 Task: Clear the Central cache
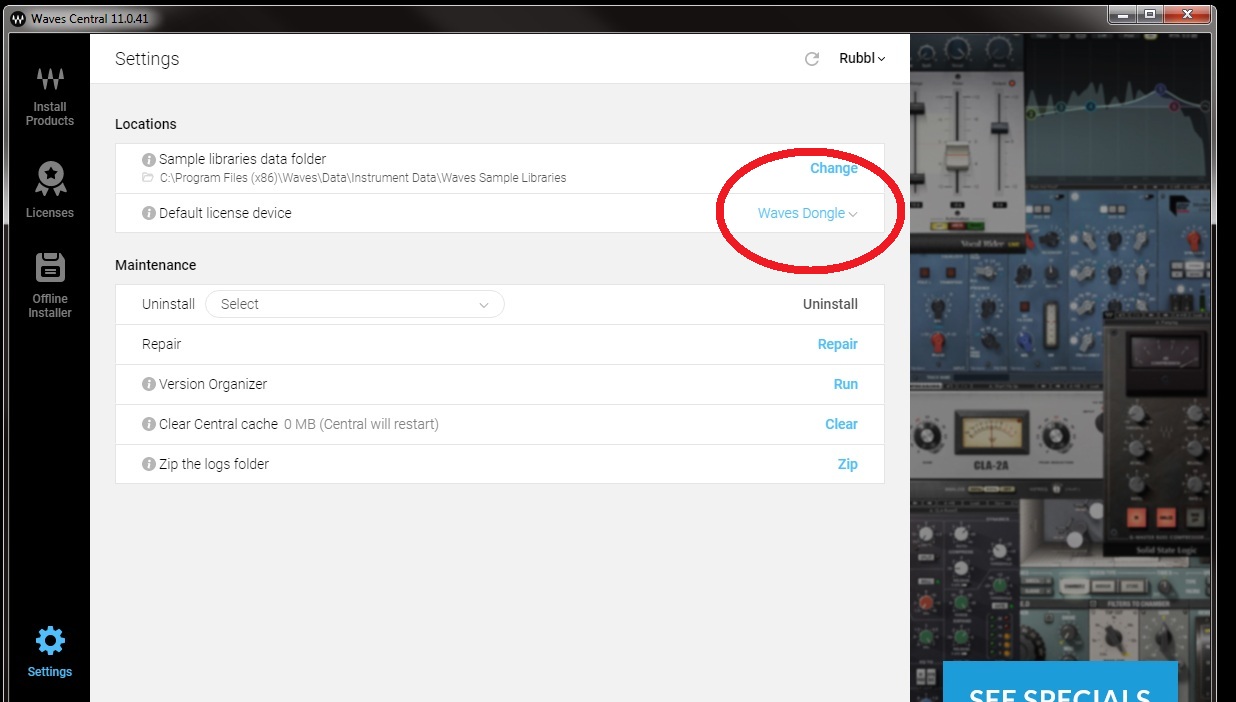tap(841, 424)
